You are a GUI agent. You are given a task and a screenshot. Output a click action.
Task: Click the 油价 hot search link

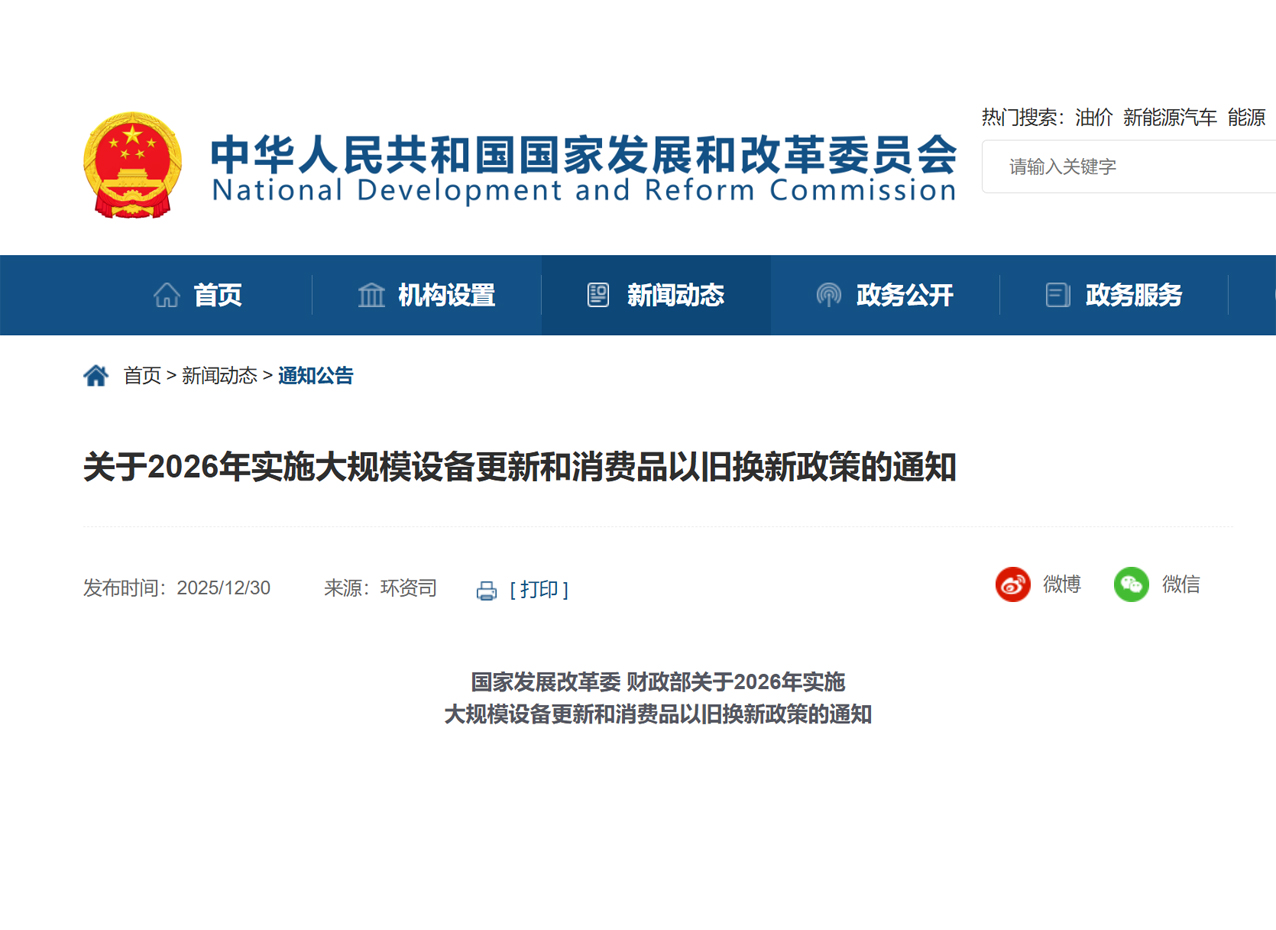tap(1093, 118)
